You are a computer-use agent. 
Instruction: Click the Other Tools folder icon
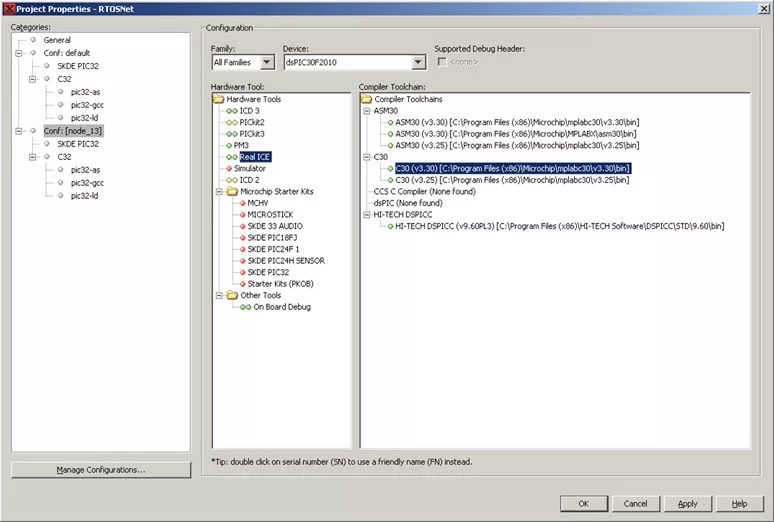(x=232, y=295)
